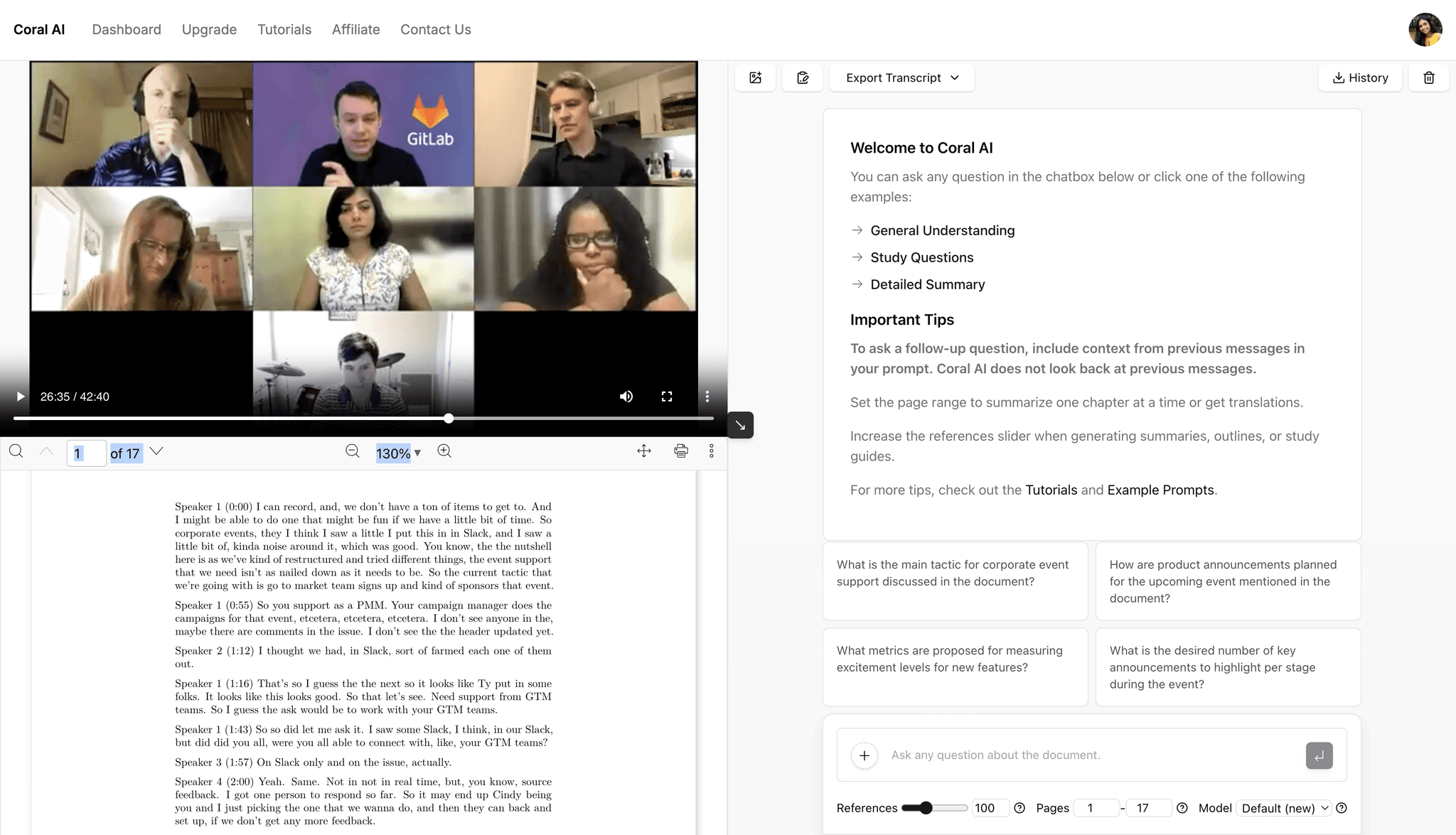
Task: Mute the video audio
Action: 626,397
